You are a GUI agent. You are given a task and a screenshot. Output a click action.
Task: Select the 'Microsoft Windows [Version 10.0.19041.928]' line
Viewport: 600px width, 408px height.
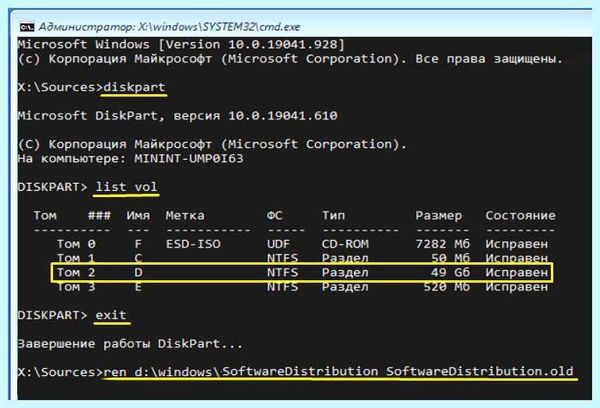pos(181,44)
